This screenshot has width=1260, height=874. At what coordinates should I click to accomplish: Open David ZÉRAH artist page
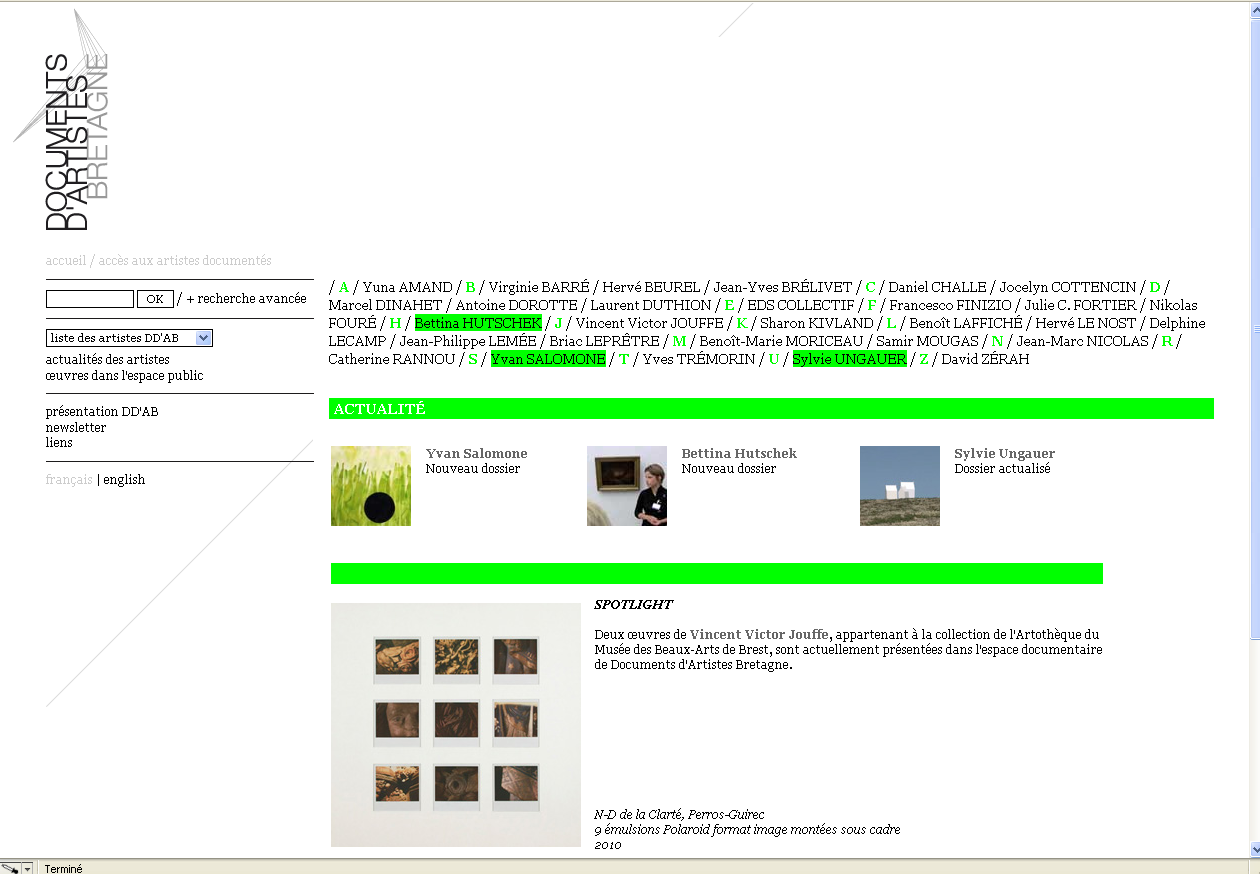[x=985, y=359]
